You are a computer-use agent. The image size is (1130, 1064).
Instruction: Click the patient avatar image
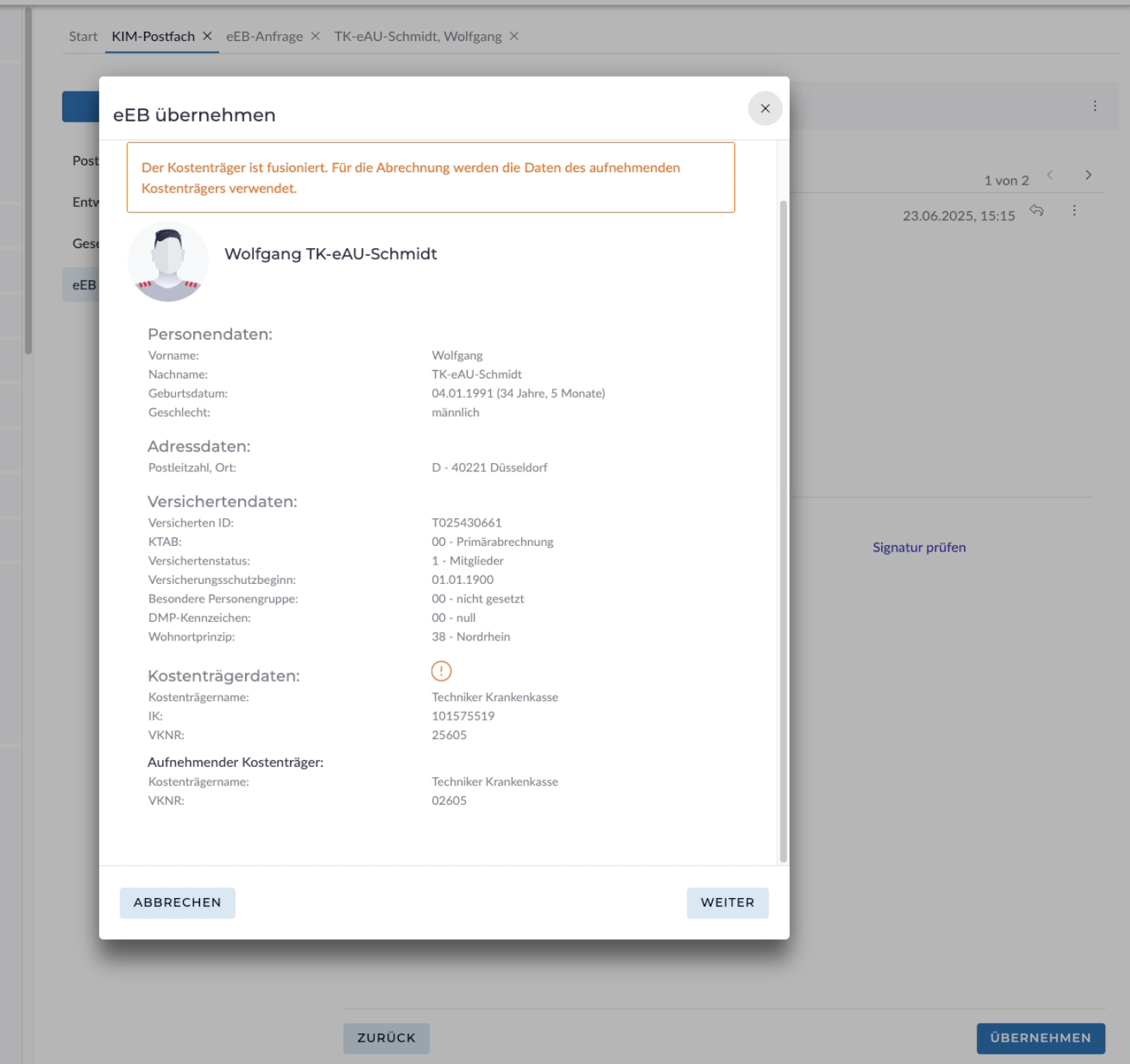[x=168, y=261]
